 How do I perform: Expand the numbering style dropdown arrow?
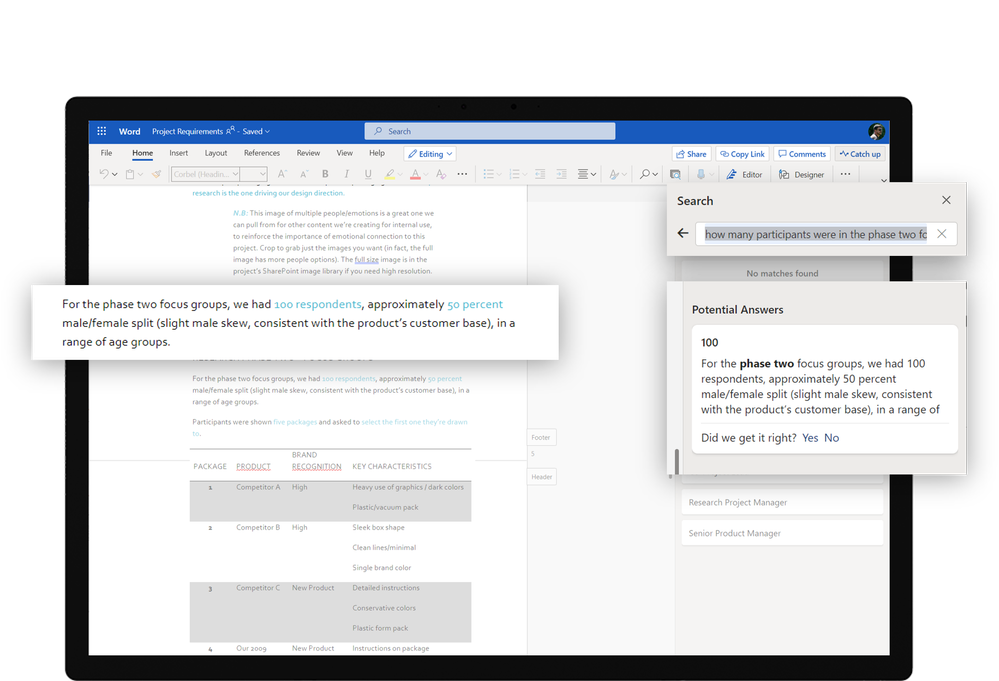[524, 175]
